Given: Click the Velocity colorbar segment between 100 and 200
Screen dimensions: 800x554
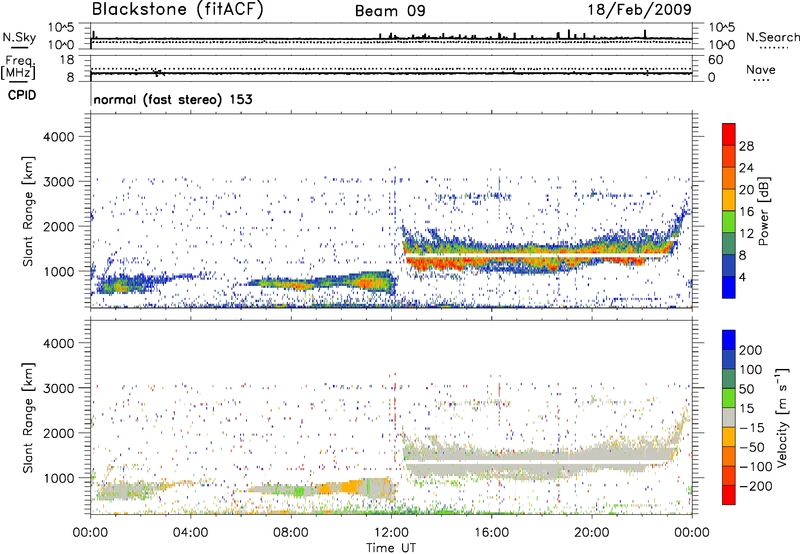Looking at the screenshot, I should click(729, 359).
